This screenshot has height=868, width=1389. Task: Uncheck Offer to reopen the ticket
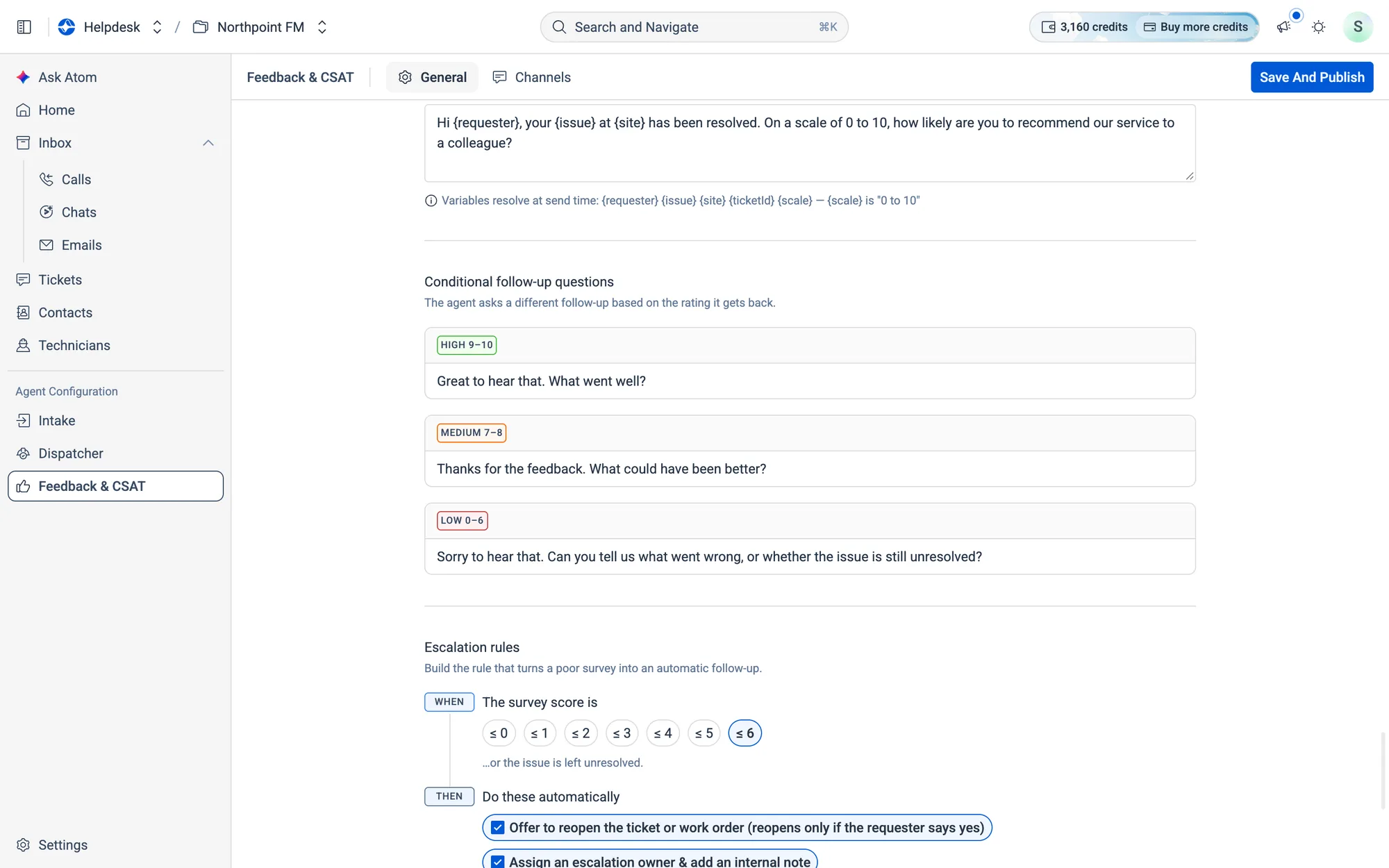pos(497,828)
